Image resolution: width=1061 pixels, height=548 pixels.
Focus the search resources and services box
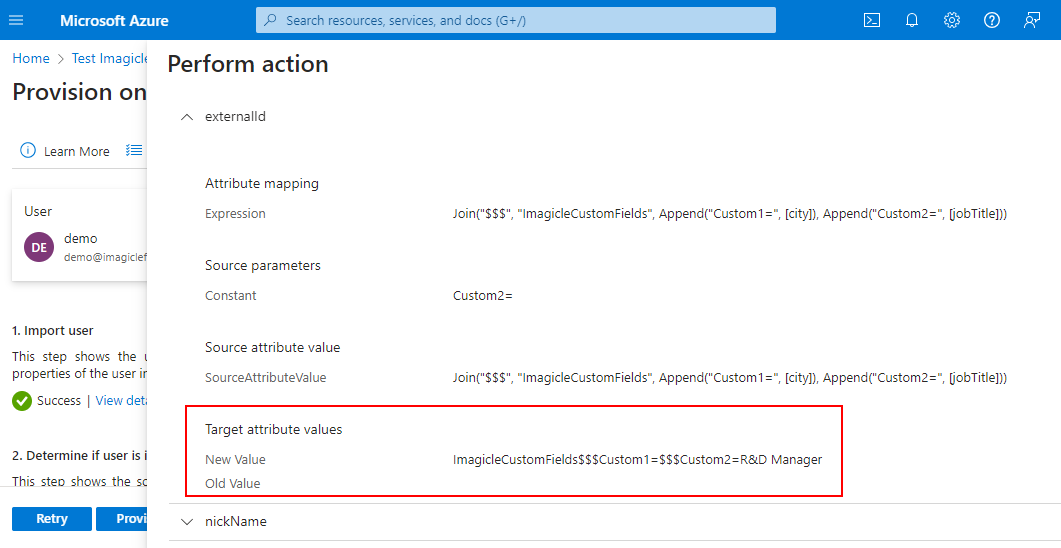516,20
